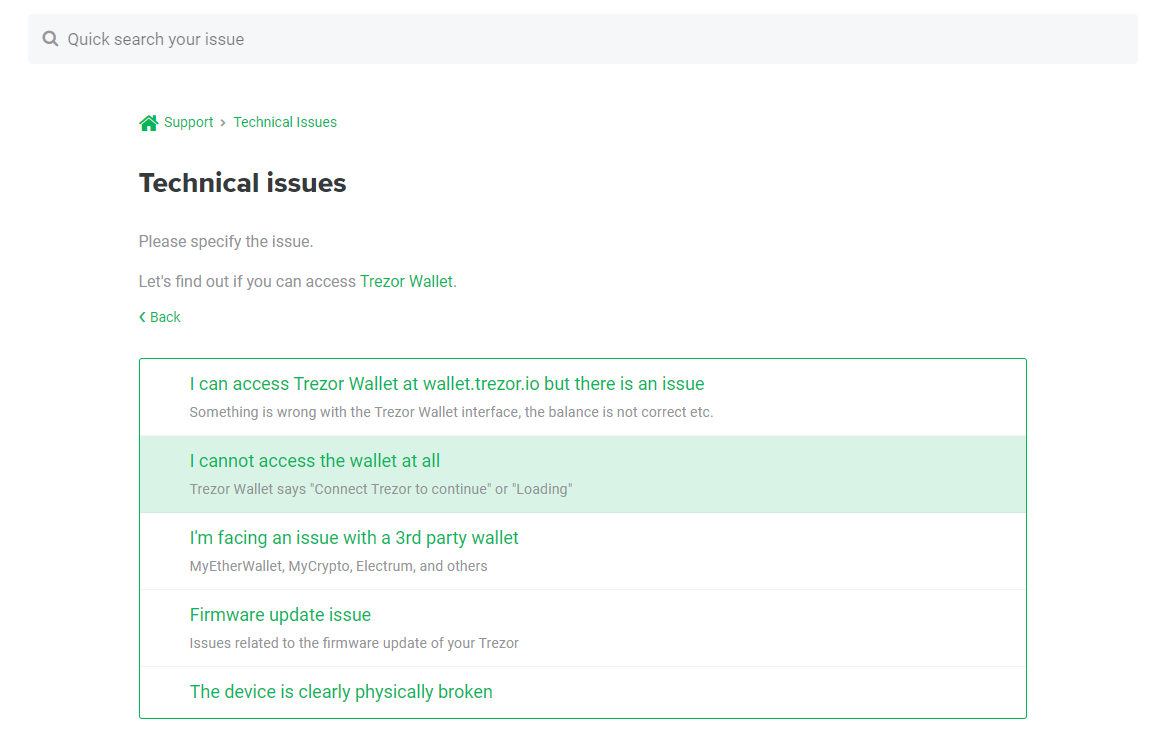
Task: Select "The device is clearly physically broken"
Action: pyautogui.click(x=341, y=692)
